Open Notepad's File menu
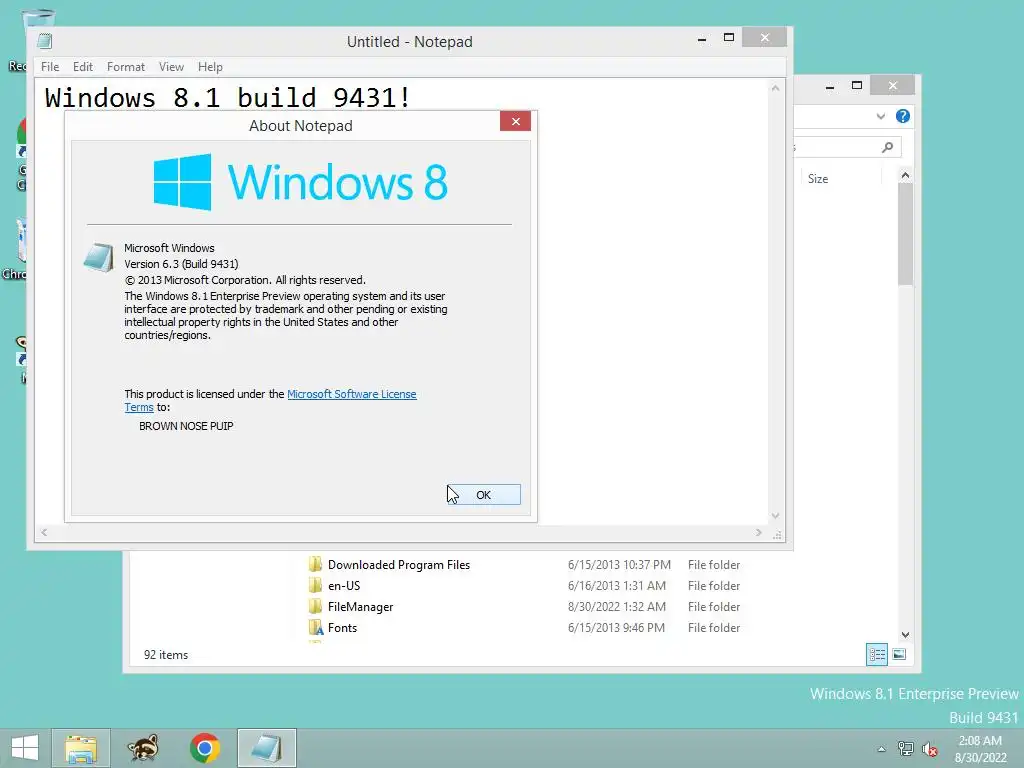The width and height of the screenshot is (1024, 768). coord(50,67)
